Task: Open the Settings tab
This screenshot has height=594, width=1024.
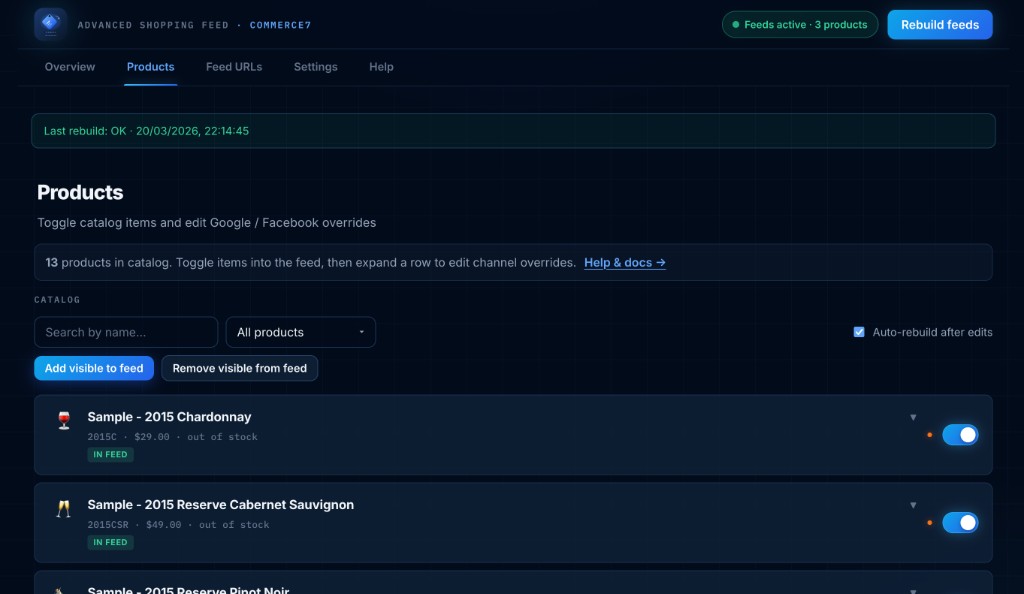Action: click(x=315, y=67)
